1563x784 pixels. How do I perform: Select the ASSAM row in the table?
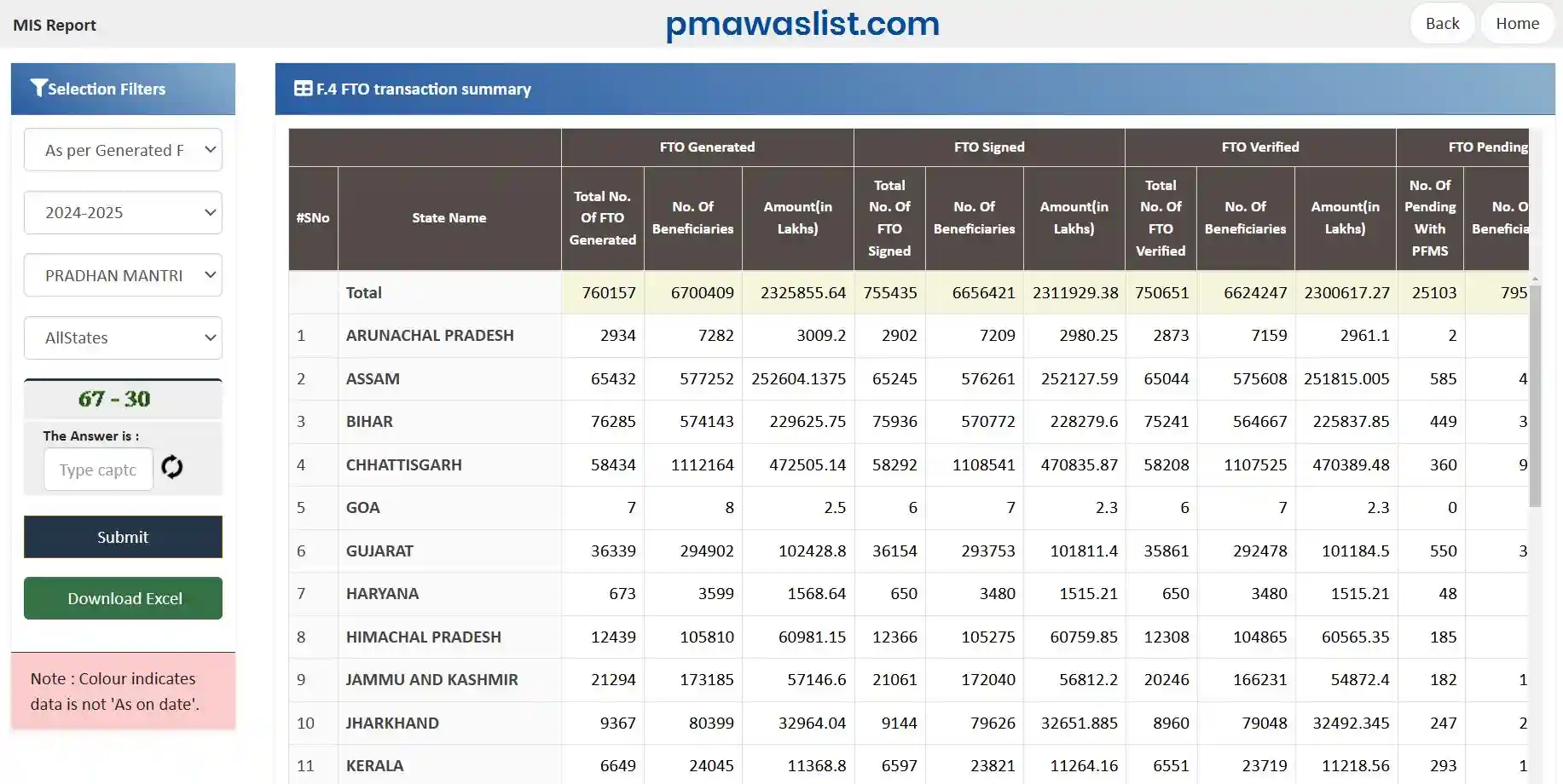coord(373,378)
